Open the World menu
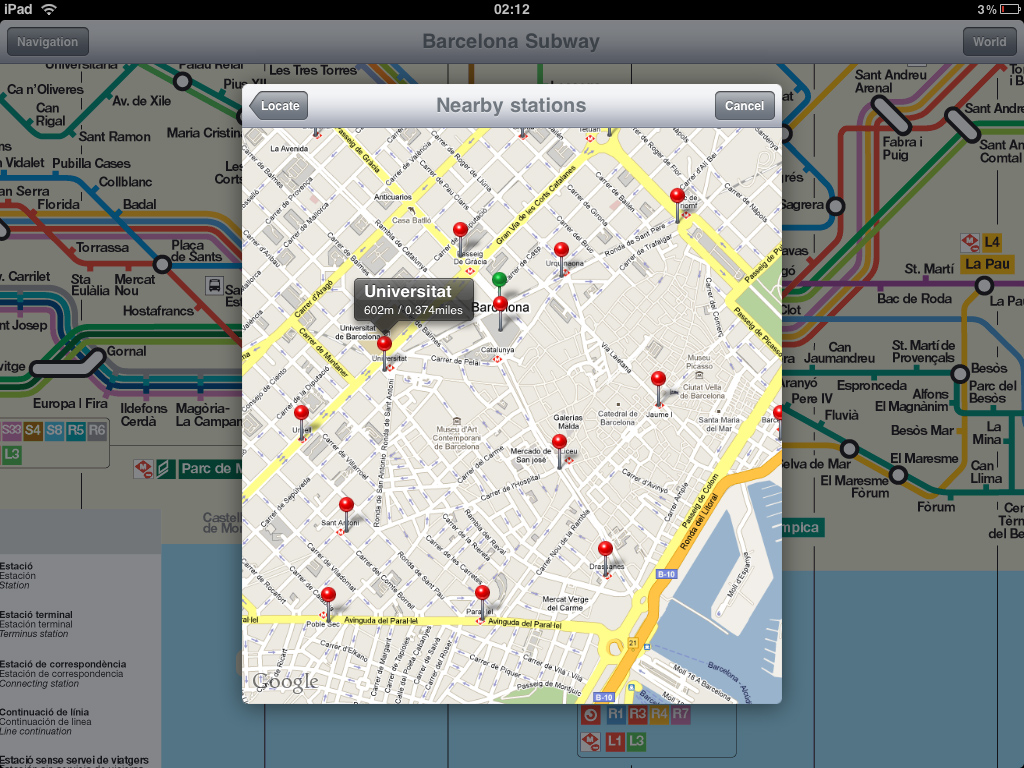The image size is (1024, 768). point(989,42)
